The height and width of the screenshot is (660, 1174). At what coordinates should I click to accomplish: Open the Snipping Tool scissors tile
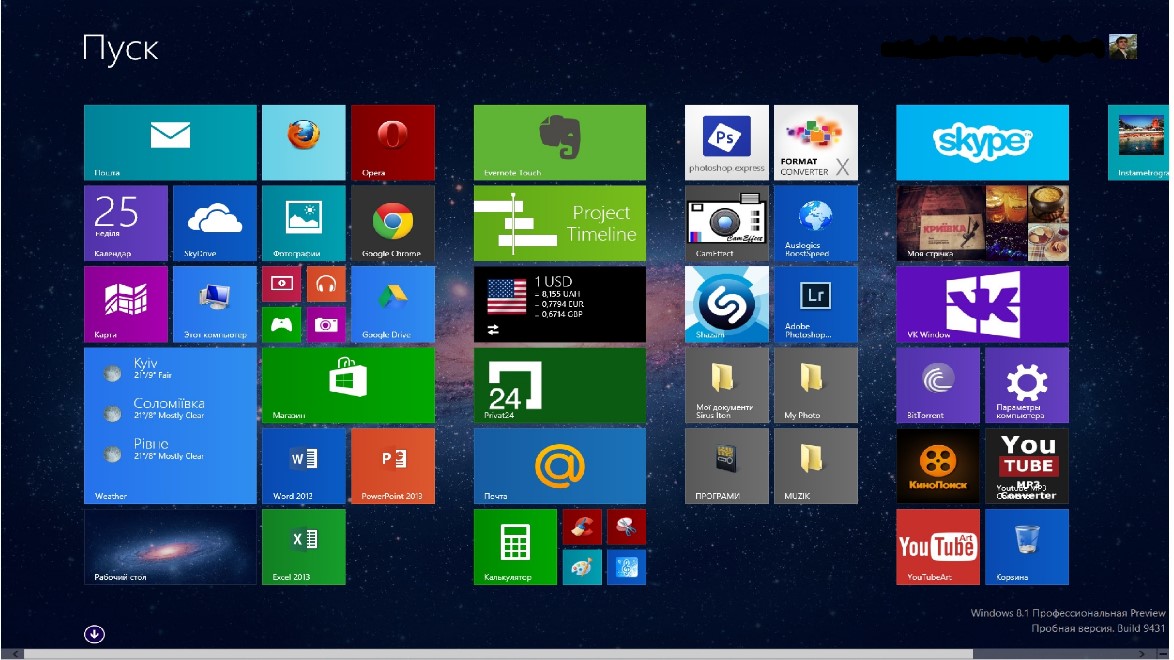[626, 527]
